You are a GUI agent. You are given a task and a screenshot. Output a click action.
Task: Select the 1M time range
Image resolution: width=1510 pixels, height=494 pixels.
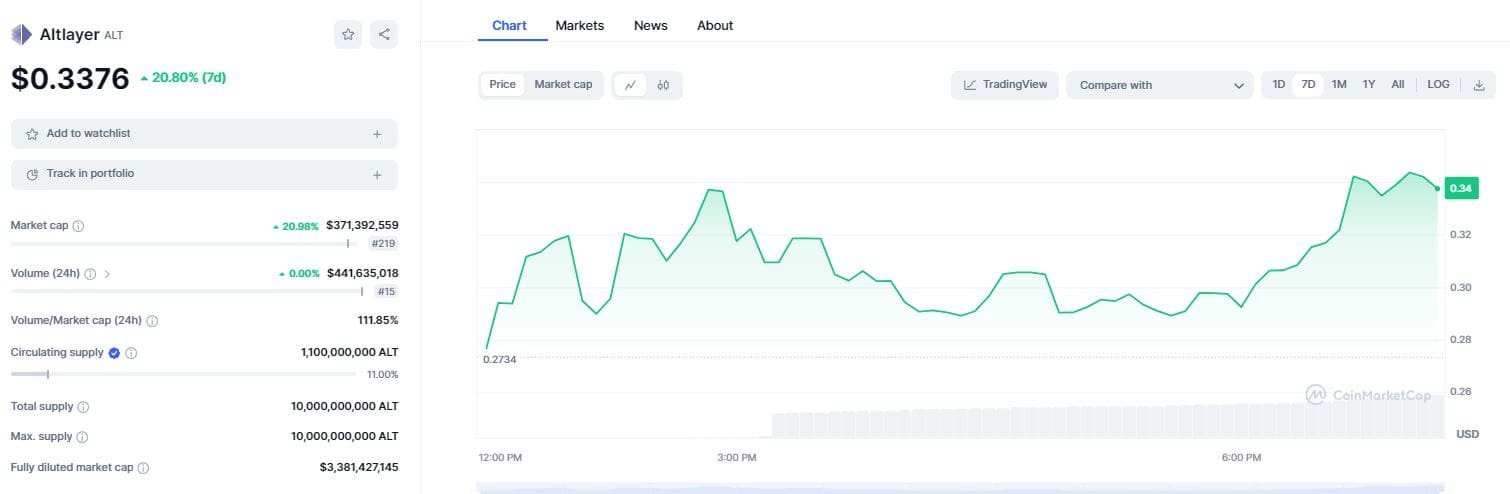(x=1339, y=85)
